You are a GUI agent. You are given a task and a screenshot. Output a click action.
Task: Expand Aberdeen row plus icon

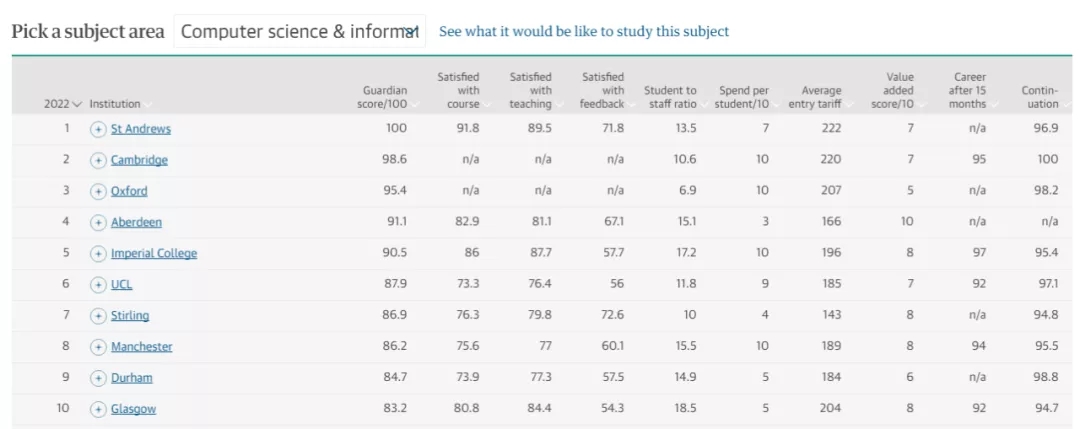coord(98,222)
